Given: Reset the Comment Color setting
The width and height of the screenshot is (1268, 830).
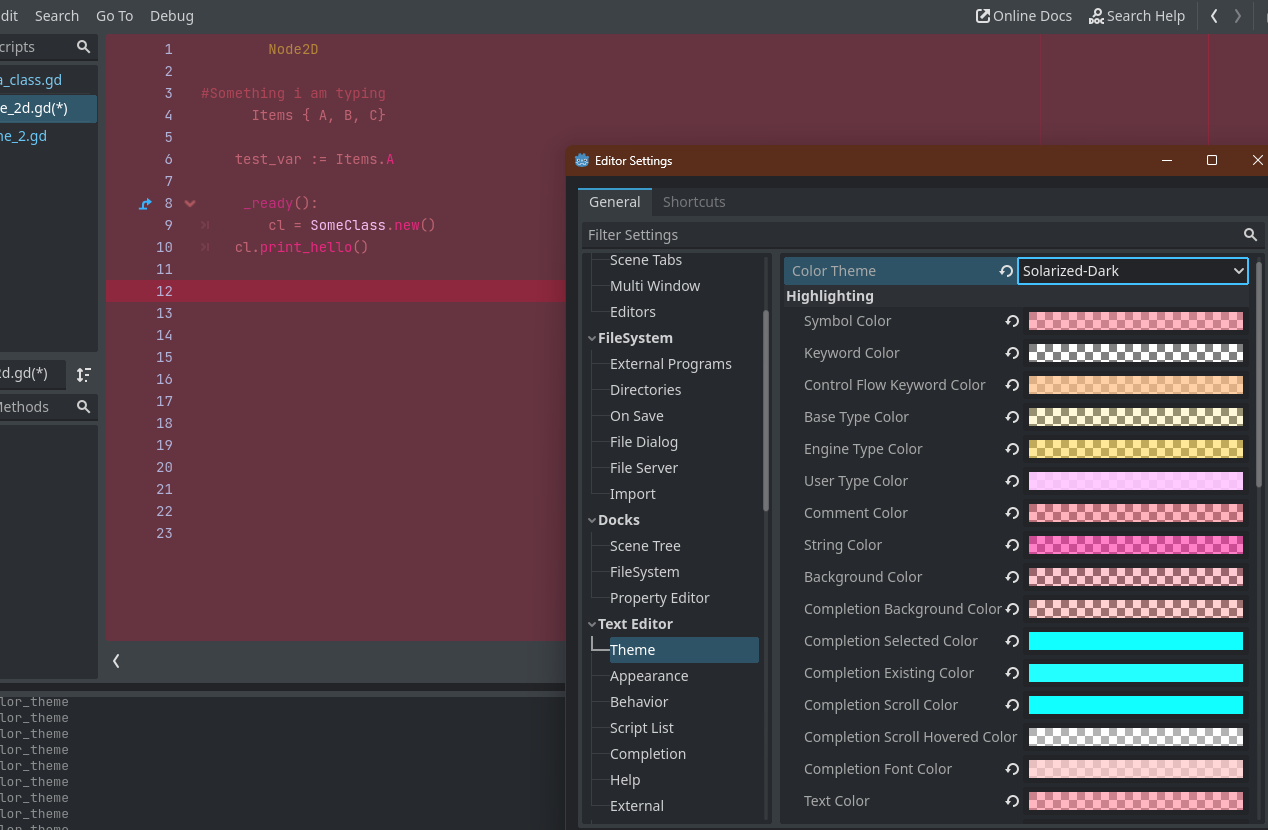Looking at the screenshot, I should pyautogui.click(x=1012, y=512).
